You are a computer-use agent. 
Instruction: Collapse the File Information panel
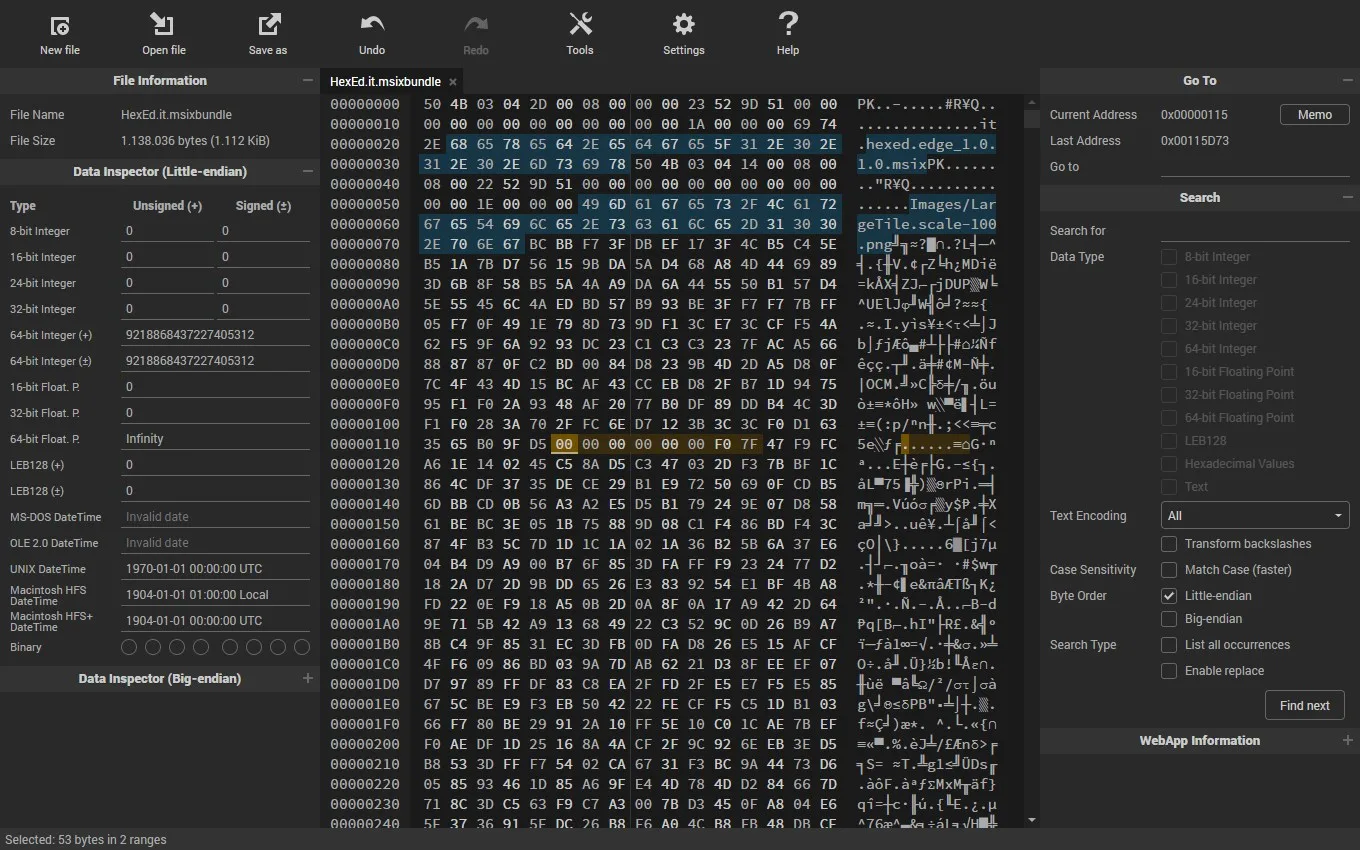coord(307,80)
